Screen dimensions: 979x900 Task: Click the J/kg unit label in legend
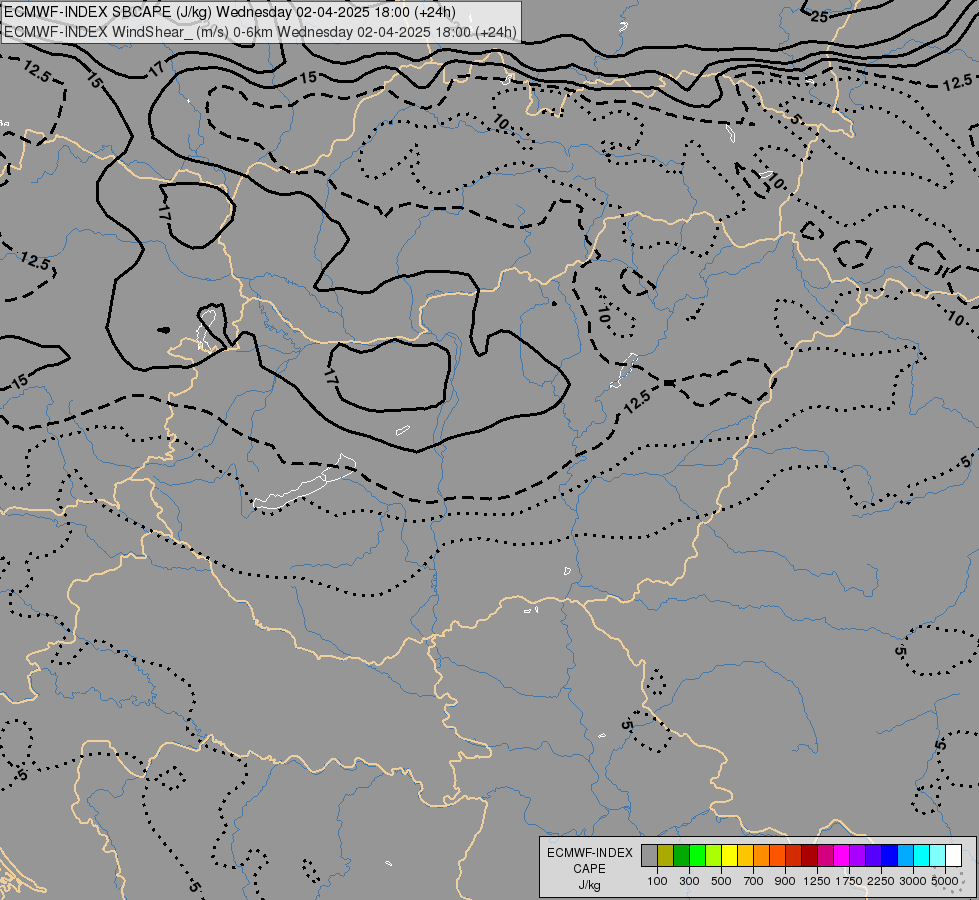[589, 886]
